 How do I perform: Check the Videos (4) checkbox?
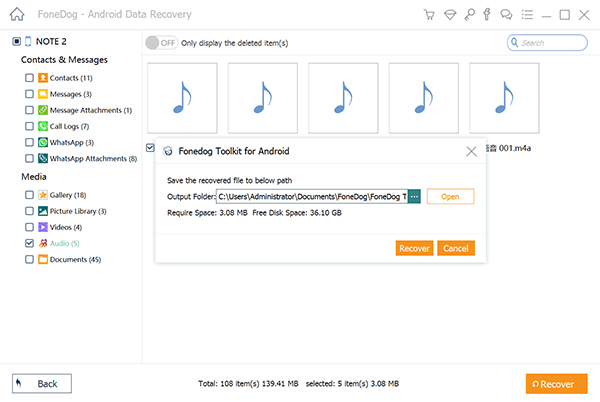pyautogui.click(x=29, y=227)
